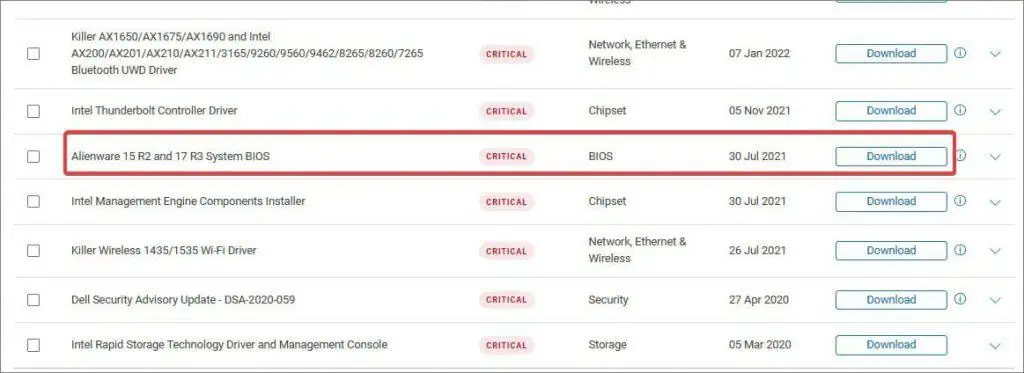Click info icon for Killer Wireless 1435/1535 driver
This screenshot has width=1024, height=373.
click(960, 250)
